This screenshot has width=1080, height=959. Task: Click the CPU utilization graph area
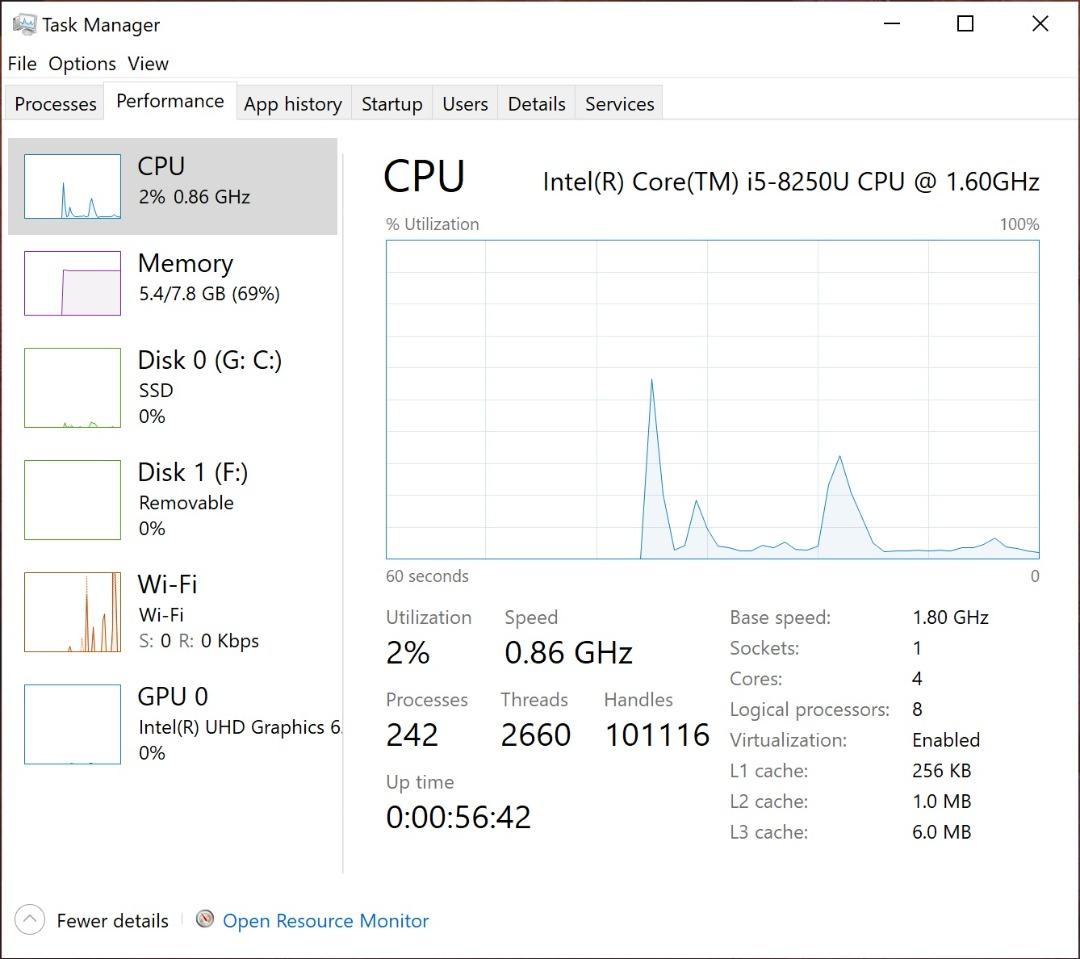710,400
